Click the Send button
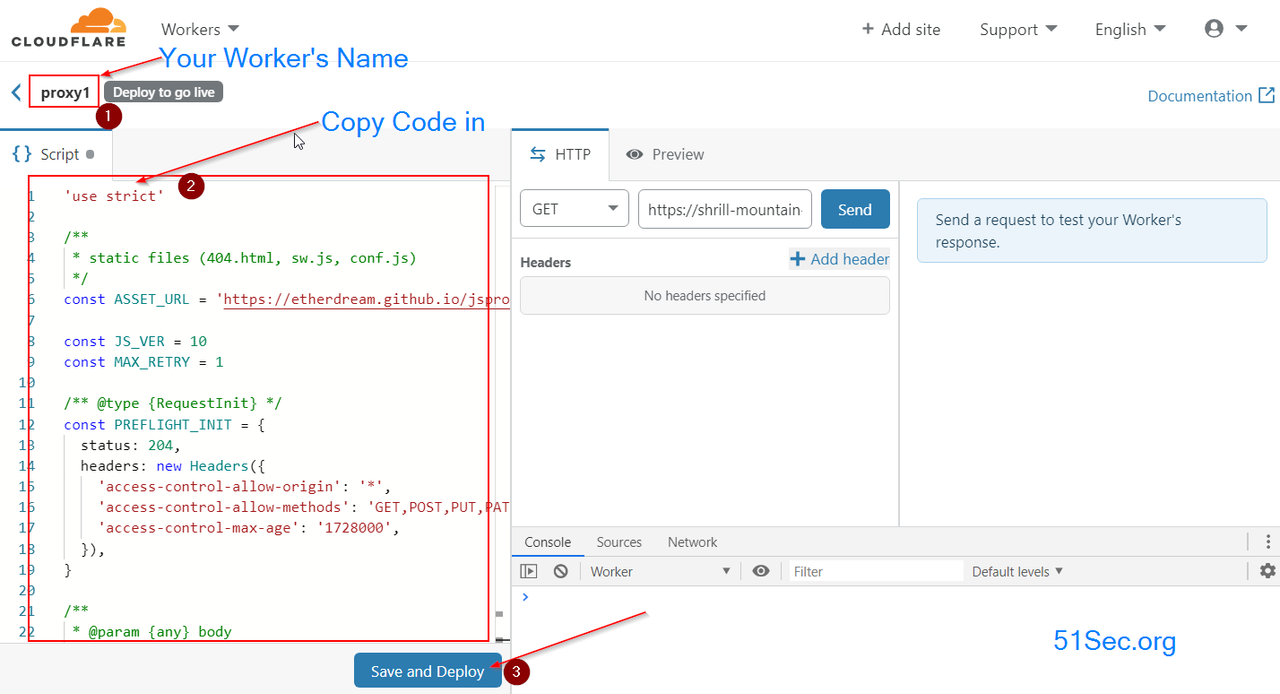Screen dimensions: 1280x694 (855, 209)
